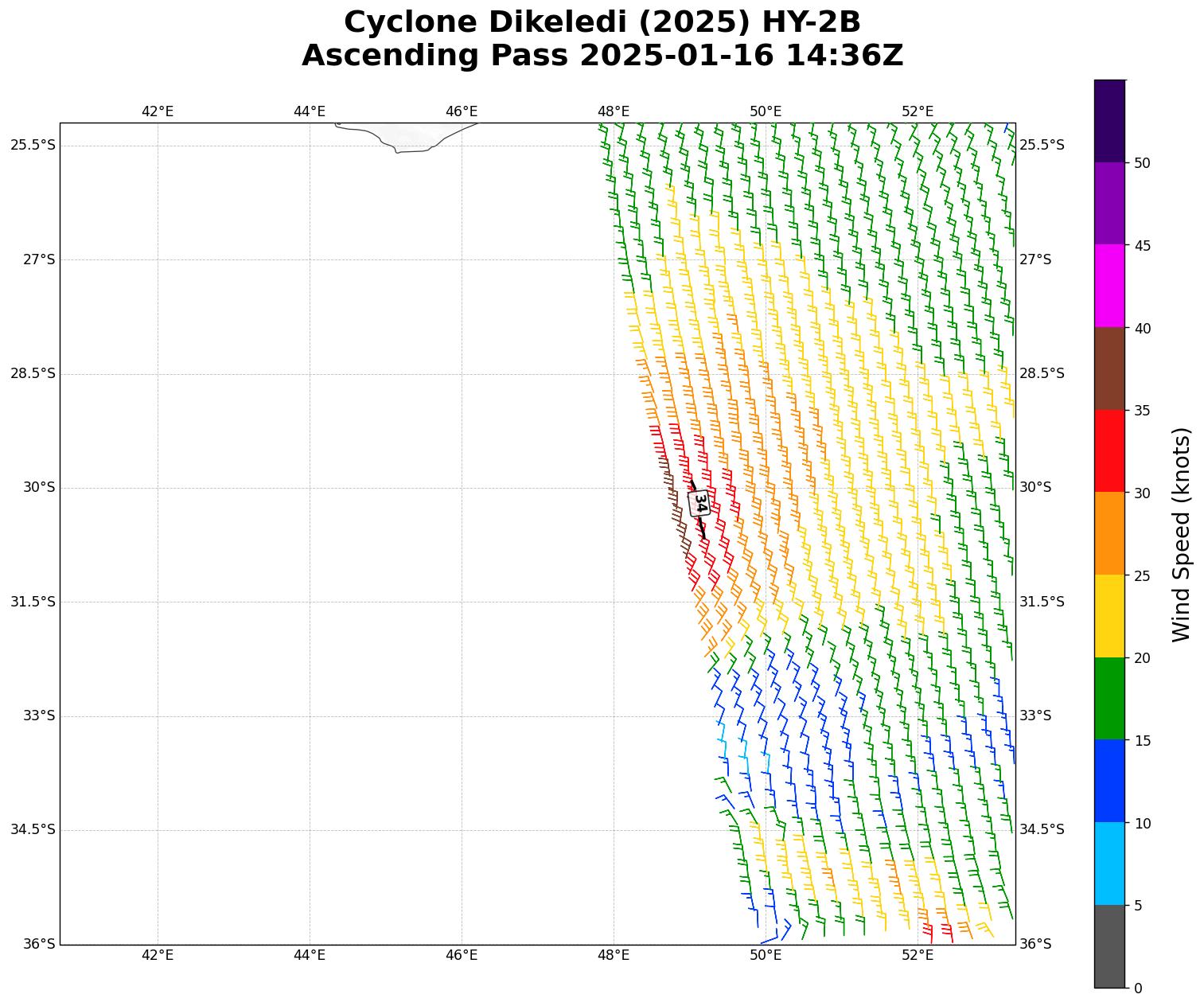
Task: Select the purple 45–50 knots colorbar segment
Action: (1109, 203)
